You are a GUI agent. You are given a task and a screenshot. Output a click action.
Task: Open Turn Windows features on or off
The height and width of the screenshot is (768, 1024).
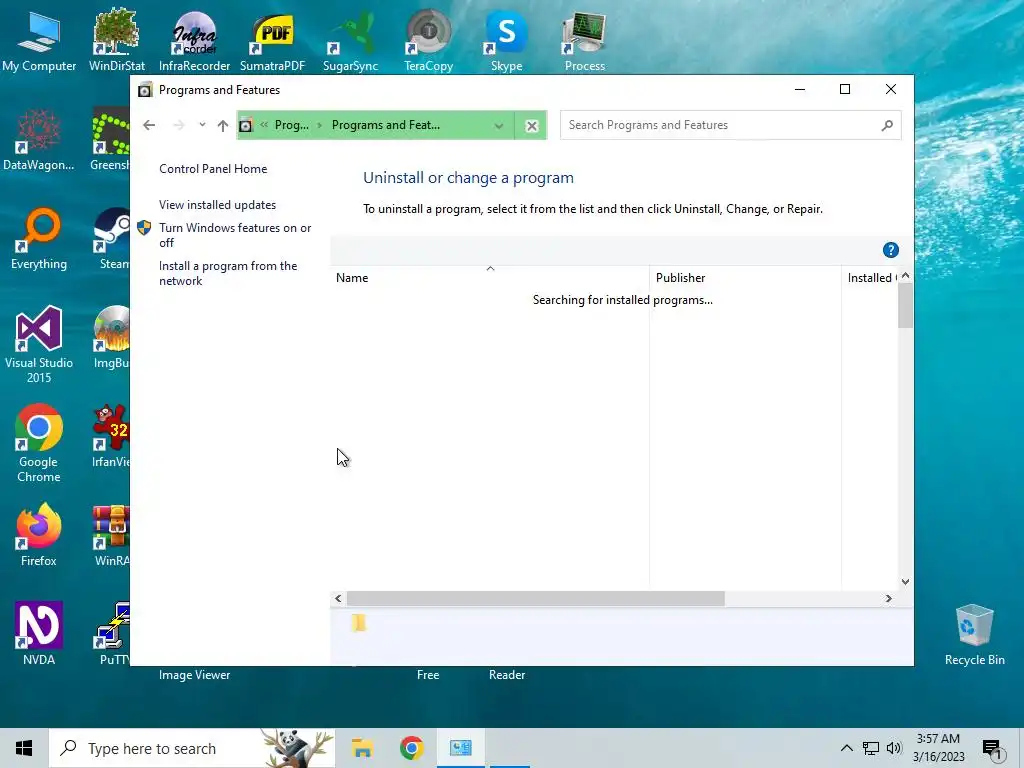coord(235,235)
